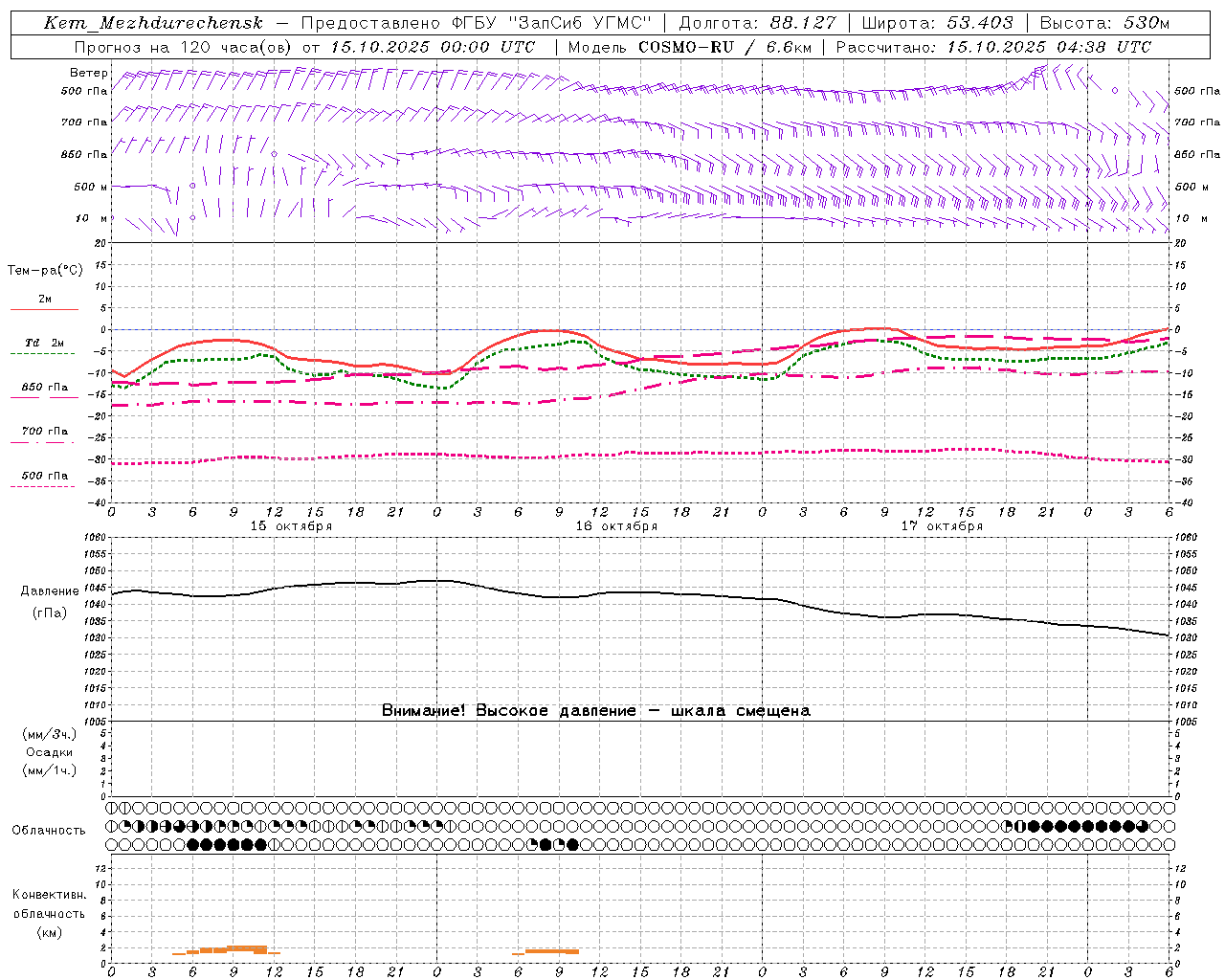
Task: Click the model name COSMO-RU / 6.6км
Action: coord(724,47)
